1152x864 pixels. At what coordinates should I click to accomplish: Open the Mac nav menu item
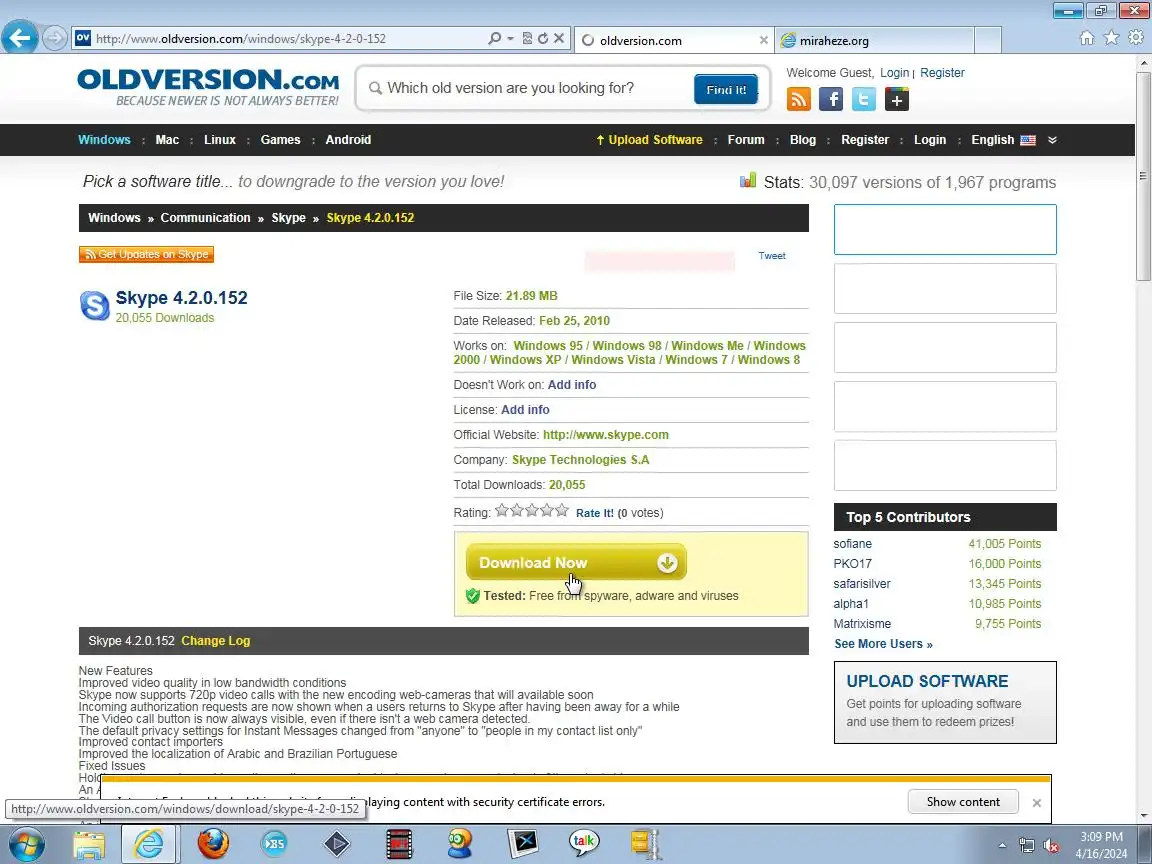[x=167, y=140]
